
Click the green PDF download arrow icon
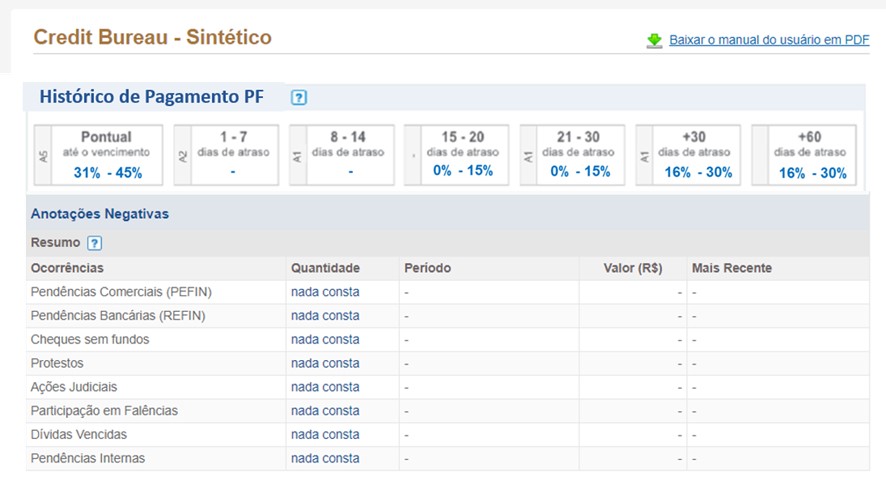pyautogui.click(x=654, y=40)
